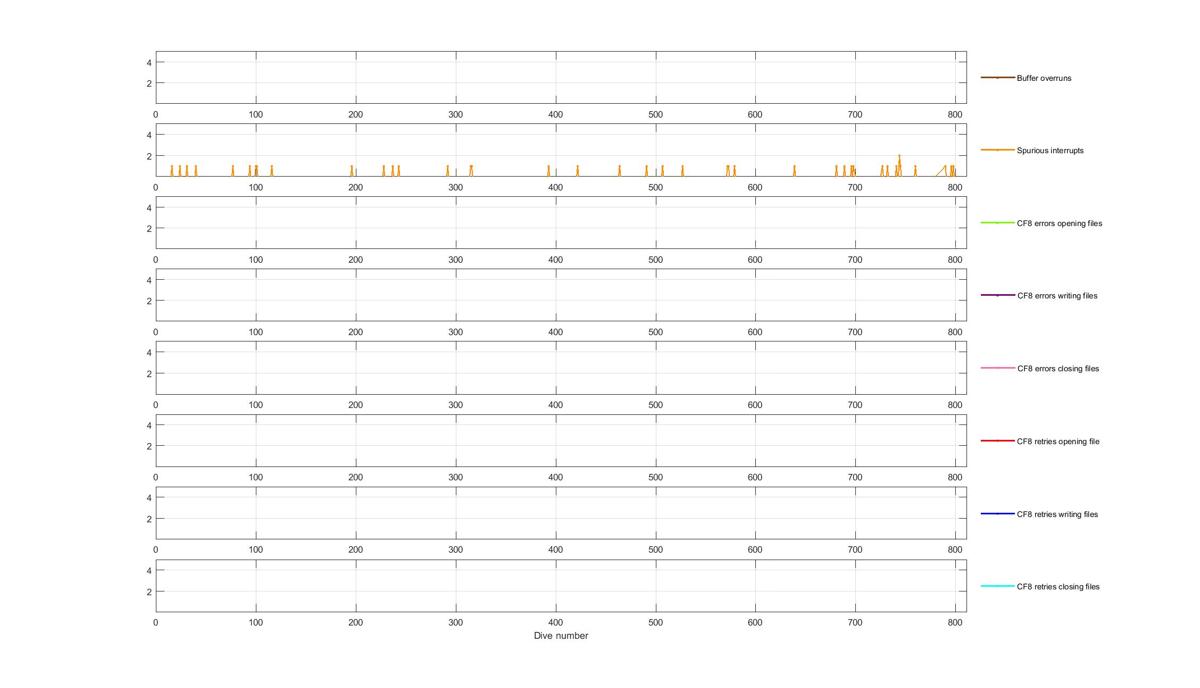This screenshot has width=1200, height=688.
Task: Click the 'CF8 errors closing files' legend label
Action: coord(1058,369)
